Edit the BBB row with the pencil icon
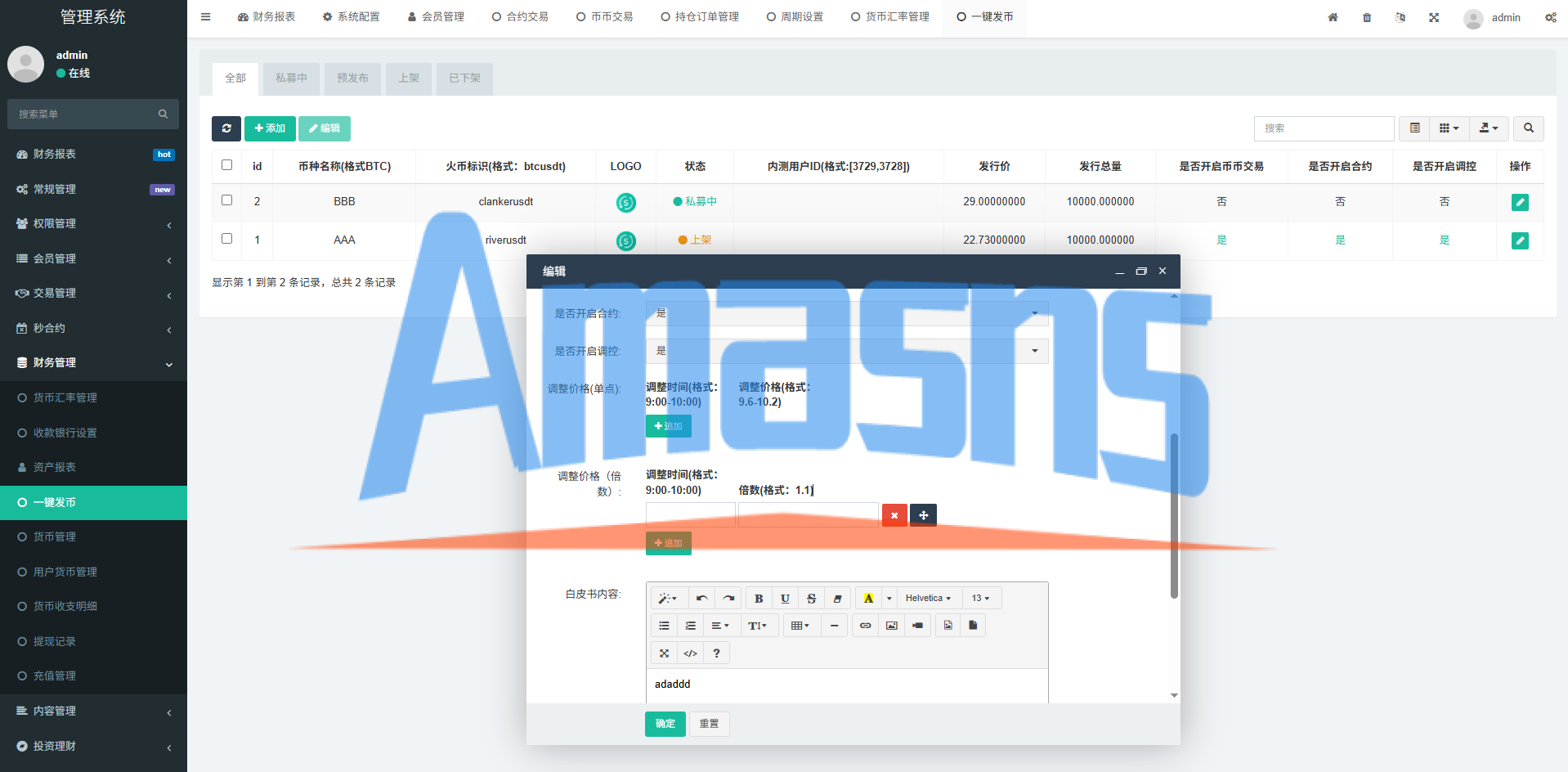 click(1520, 202)
